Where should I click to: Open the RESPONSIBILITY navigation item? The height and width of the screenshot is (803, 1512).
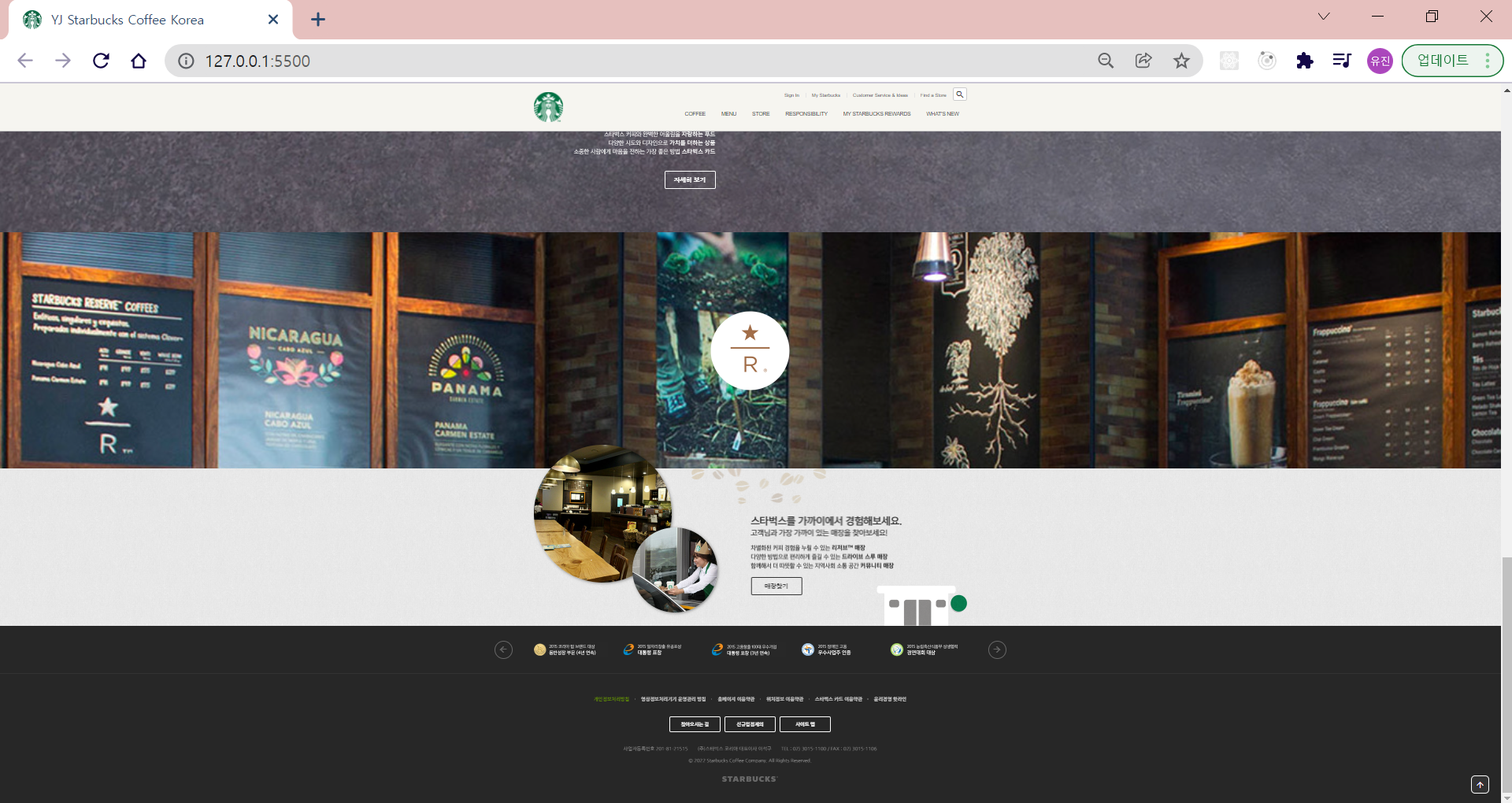(x=806, y=114)
